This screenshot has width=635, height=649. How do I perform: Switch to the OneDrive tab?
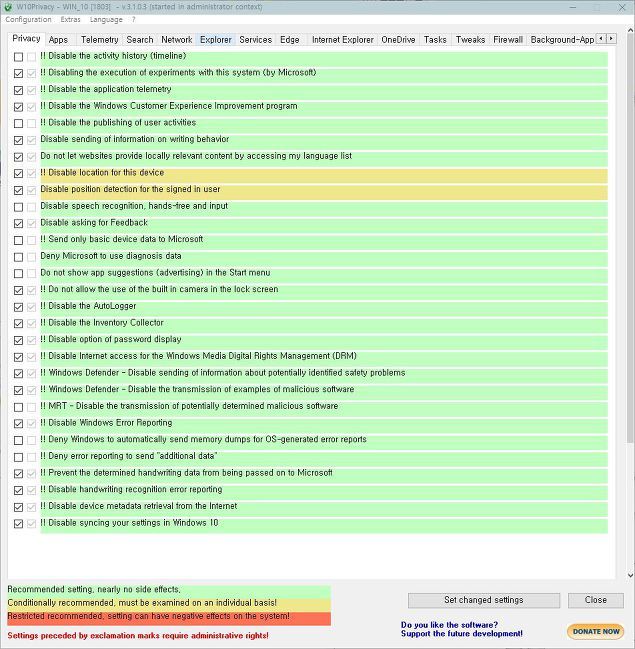click(x=398, y=40)
